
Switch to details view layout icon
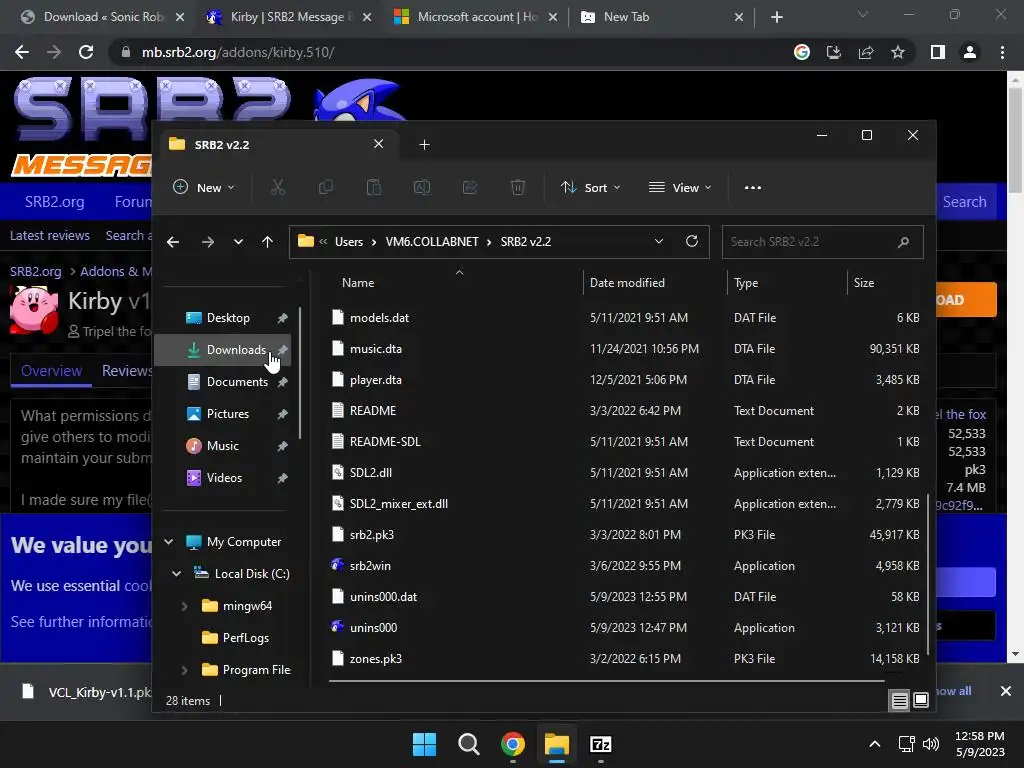(899, 701)
